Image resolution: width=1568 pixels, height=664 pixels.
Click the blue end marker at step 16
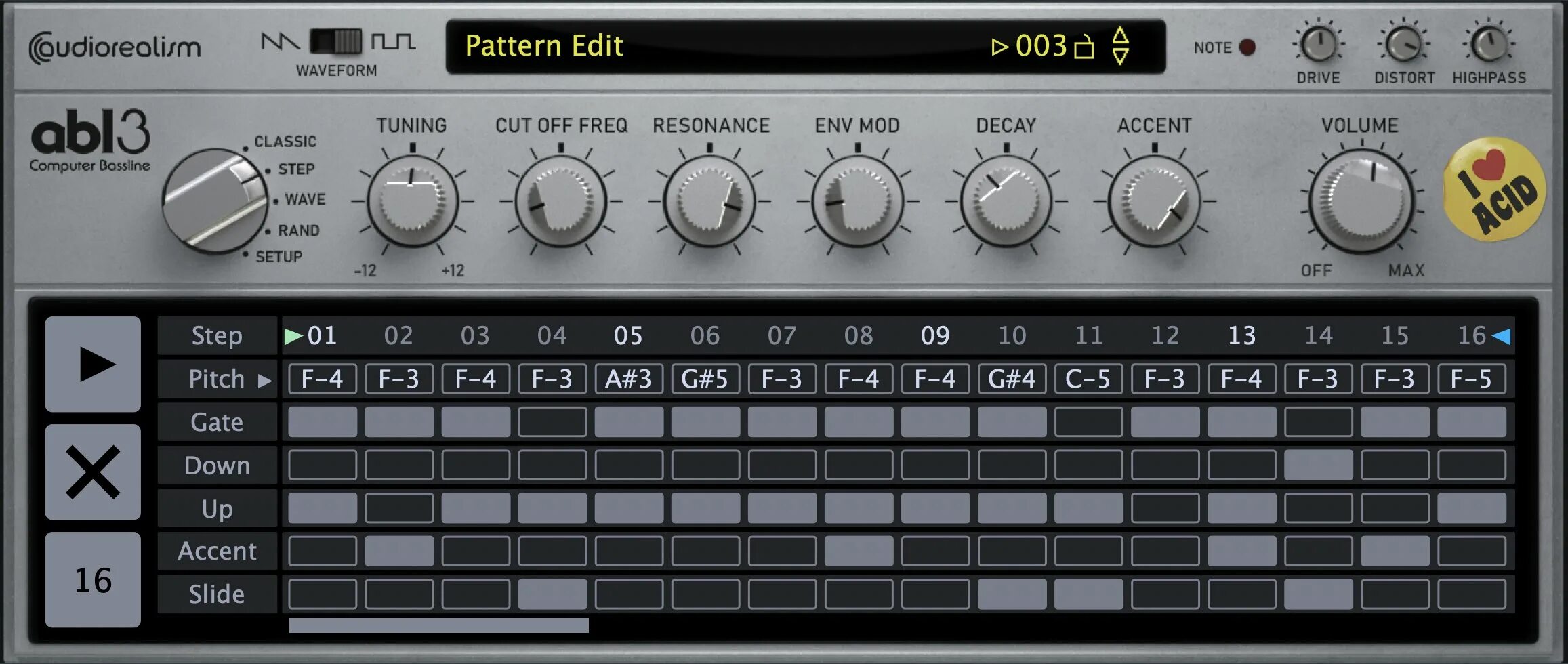[x=1502, y=336]
